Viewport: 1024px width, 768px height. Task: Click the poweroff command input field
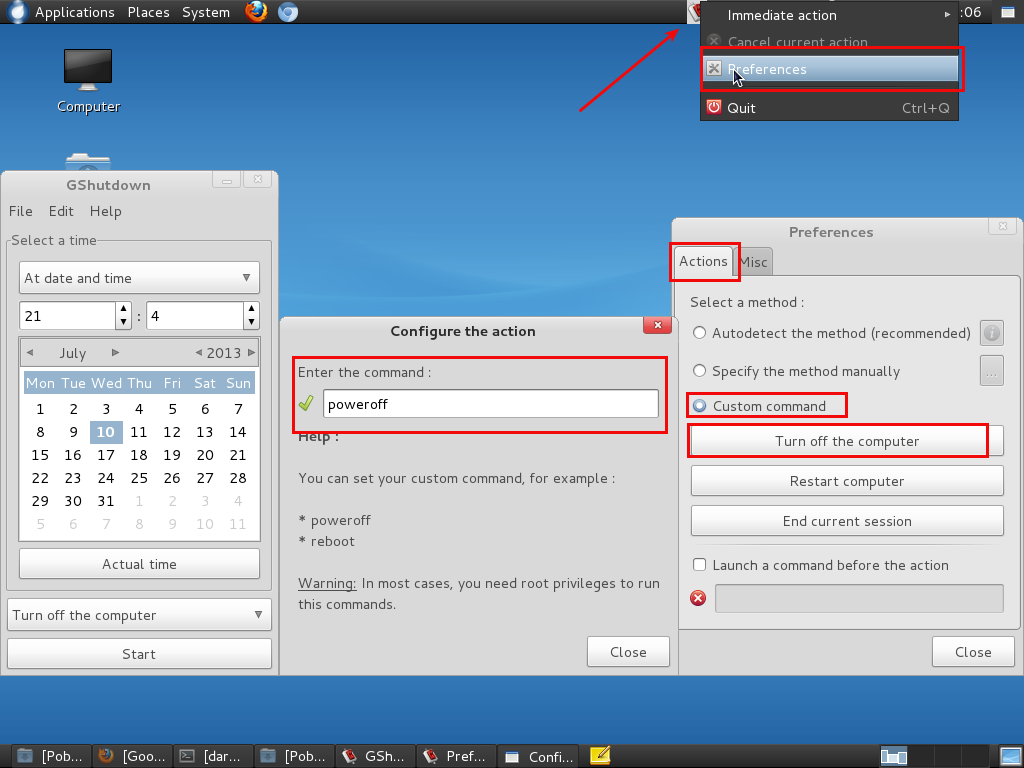pos(490,404)
